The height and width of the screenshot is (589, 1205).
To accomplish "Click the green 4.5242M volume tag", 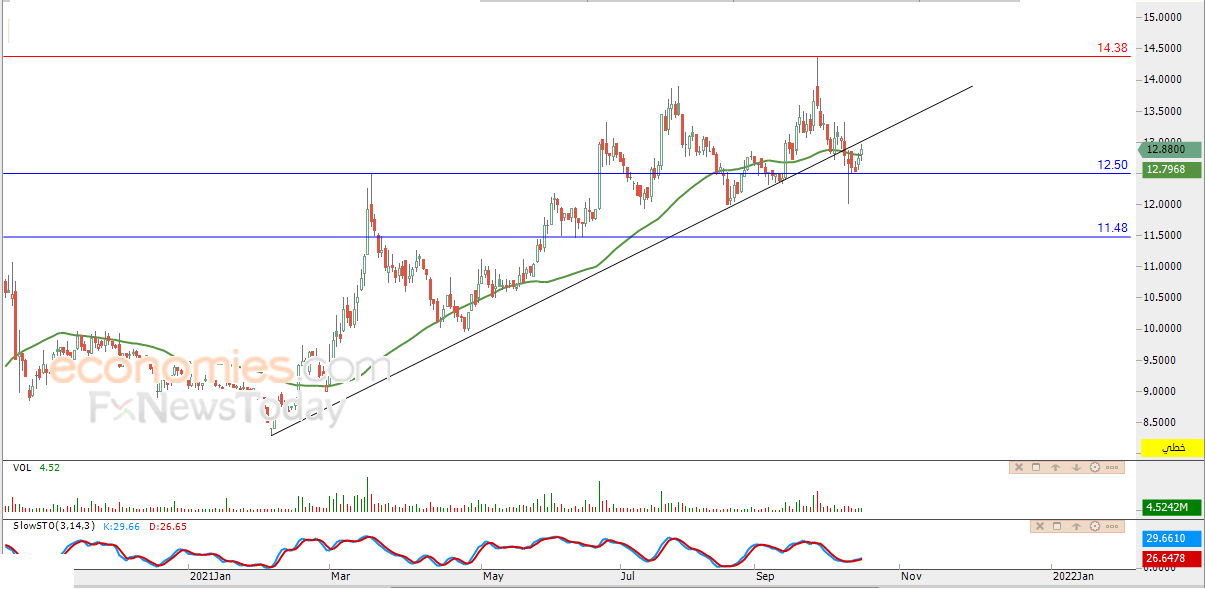I will click(x=1172, y=506).
